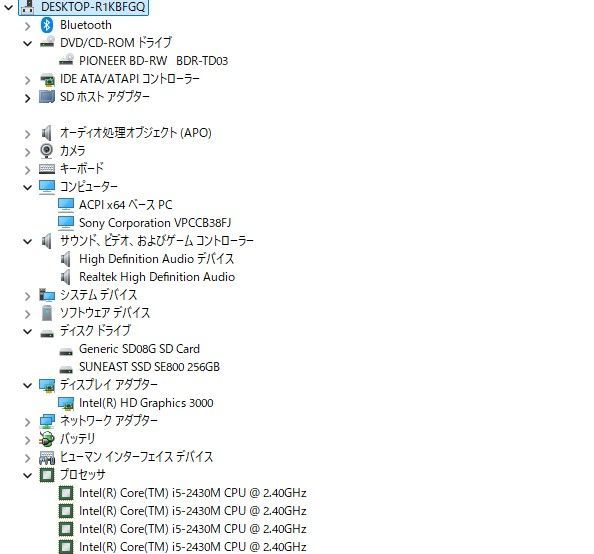Expand the カメラ category
This screenshot has width=594, height=554.
pyautogui.click(x=27, y=152)
